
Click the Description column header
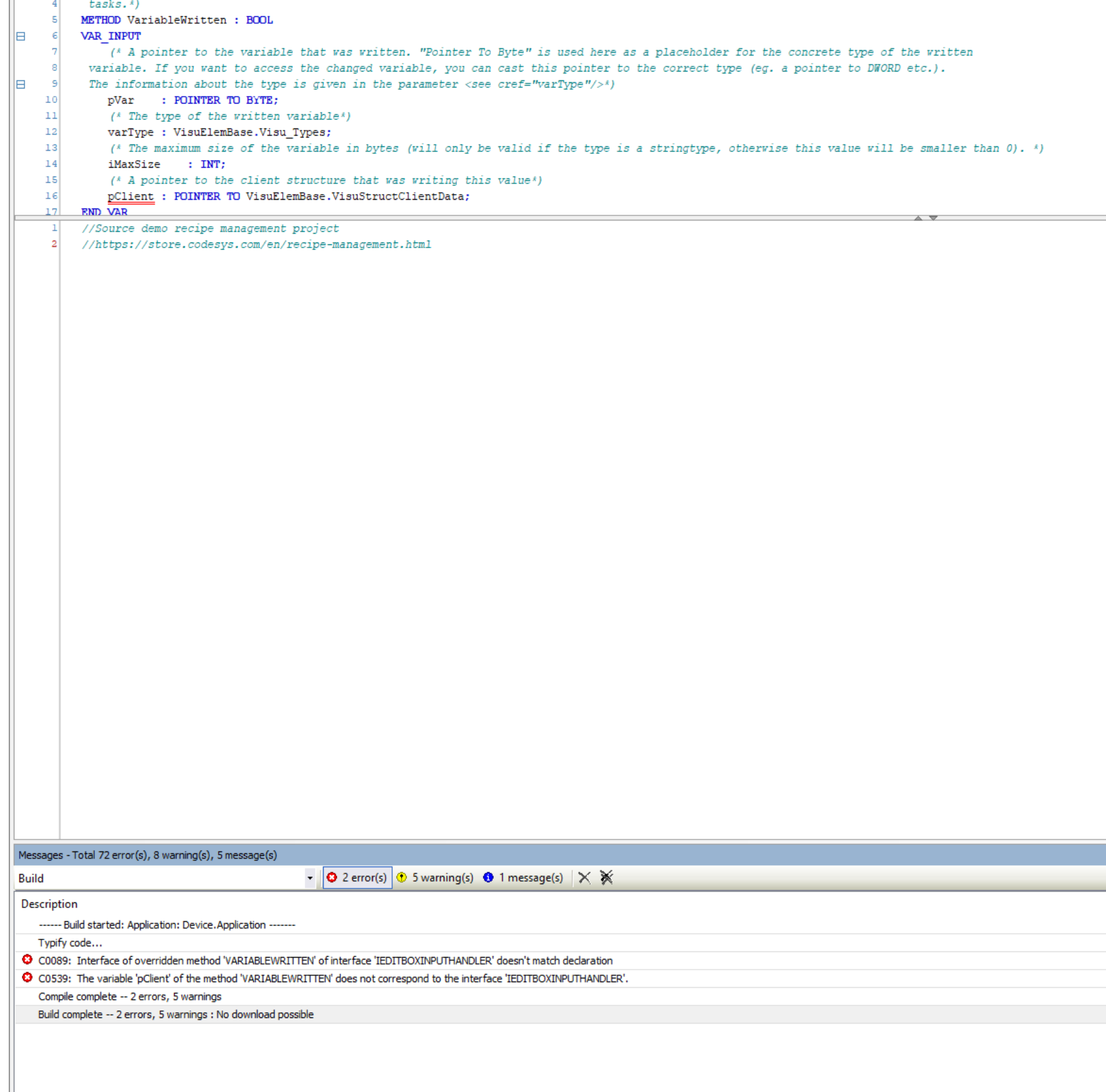click(x=49, y=904)
